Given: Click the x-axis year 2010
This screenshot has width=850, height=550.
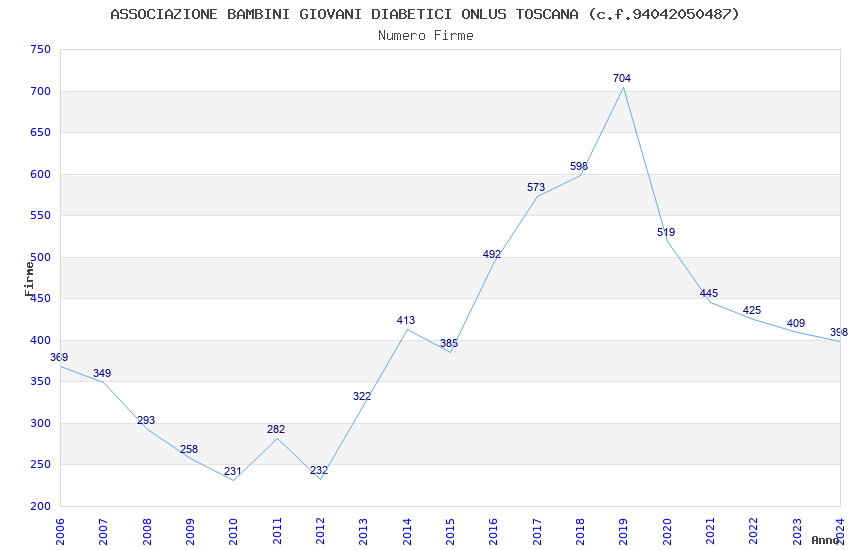Looking at the screenshot, I should tap(233, 532).
